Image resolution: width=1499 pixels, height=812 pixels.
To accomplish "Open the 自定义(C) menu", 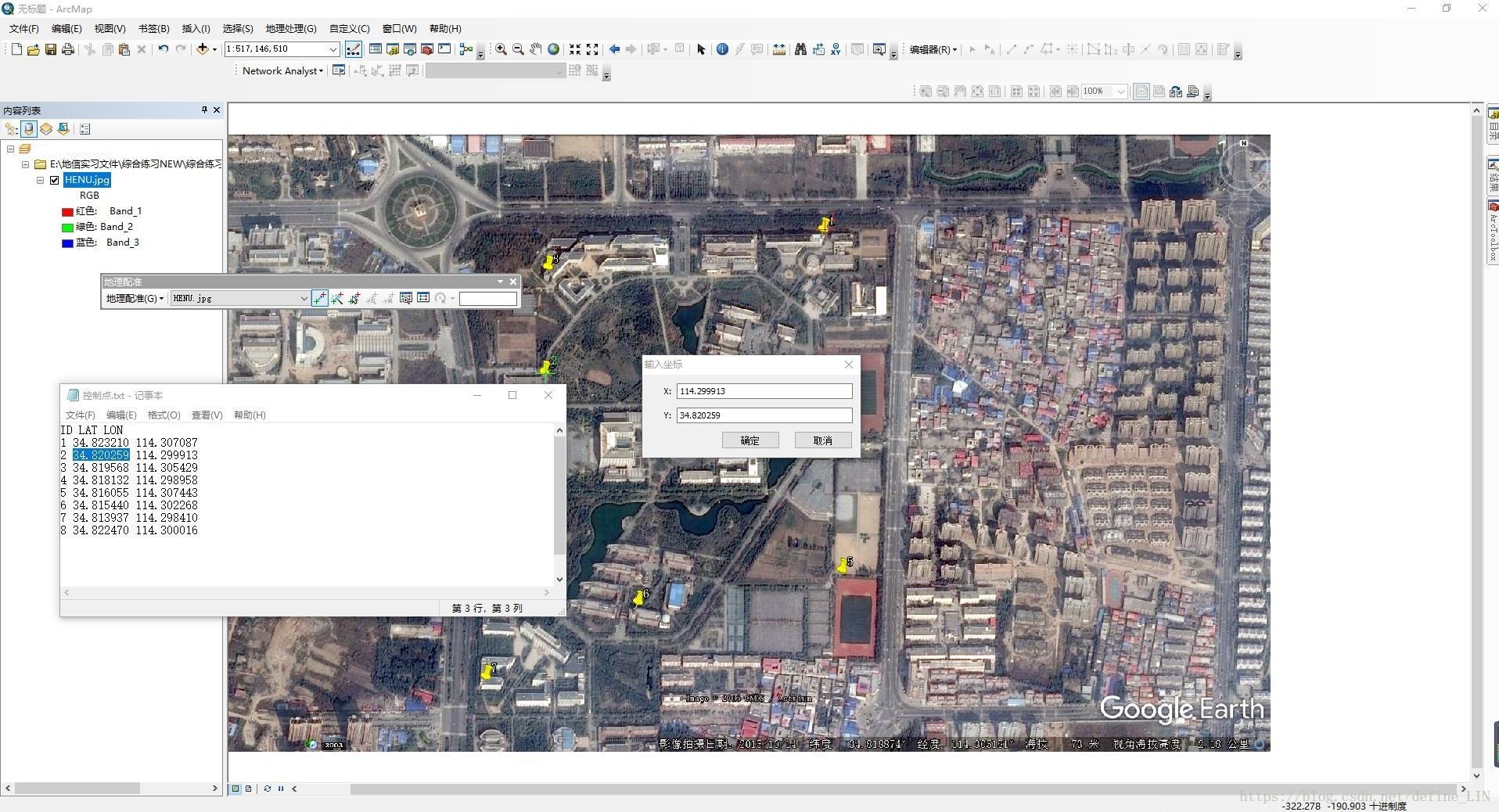I will [350, 28].
